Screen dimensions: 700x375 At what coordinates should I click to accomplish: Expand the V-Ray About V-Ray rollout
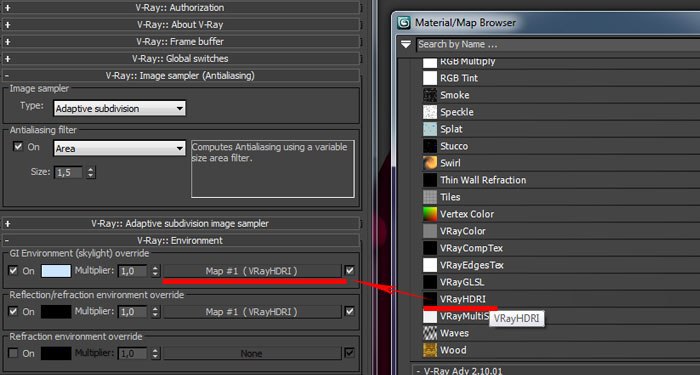click(x=181, y=25)
